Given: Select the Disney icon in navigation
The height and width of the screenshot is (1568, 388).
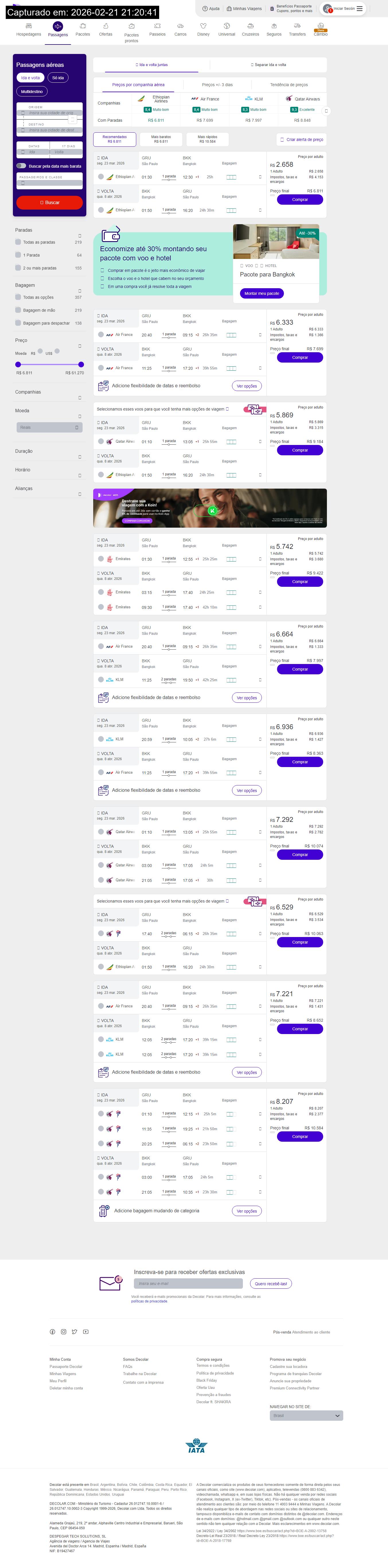Looking at the screenshot, I should (203, 26).
